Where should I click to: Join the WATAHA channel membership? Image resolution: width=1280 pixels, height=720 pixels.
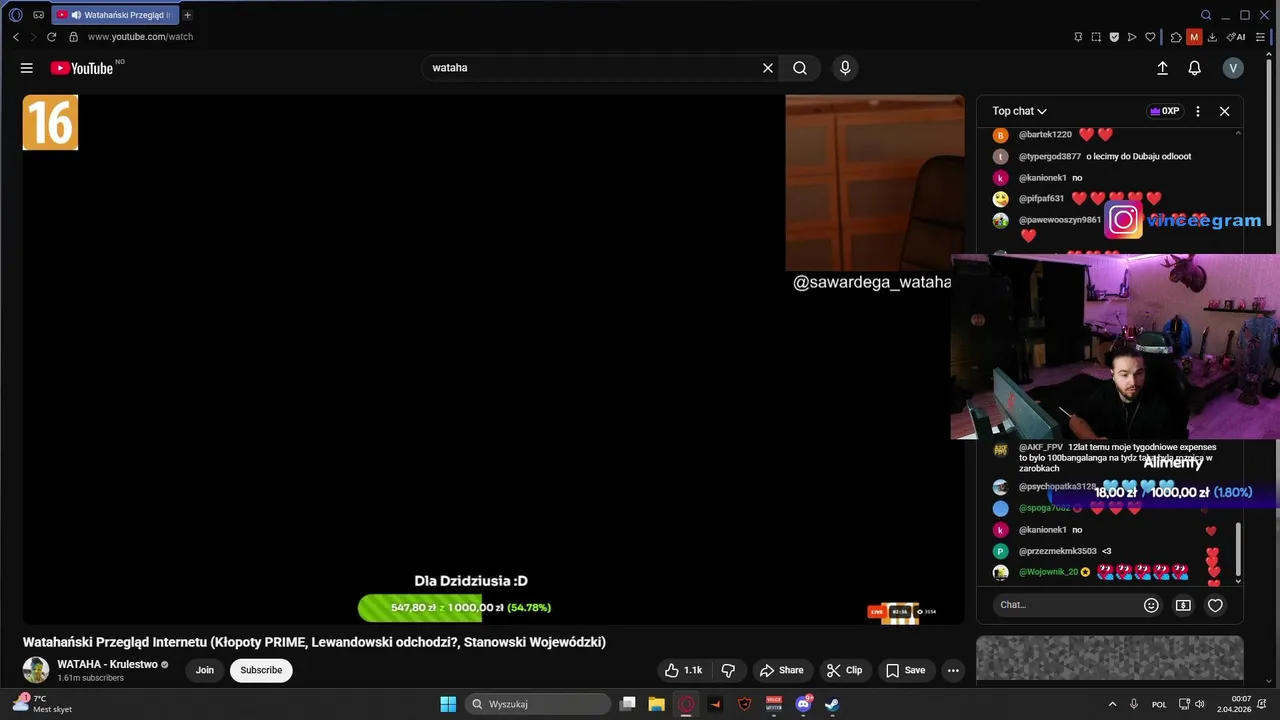[205, 670]
